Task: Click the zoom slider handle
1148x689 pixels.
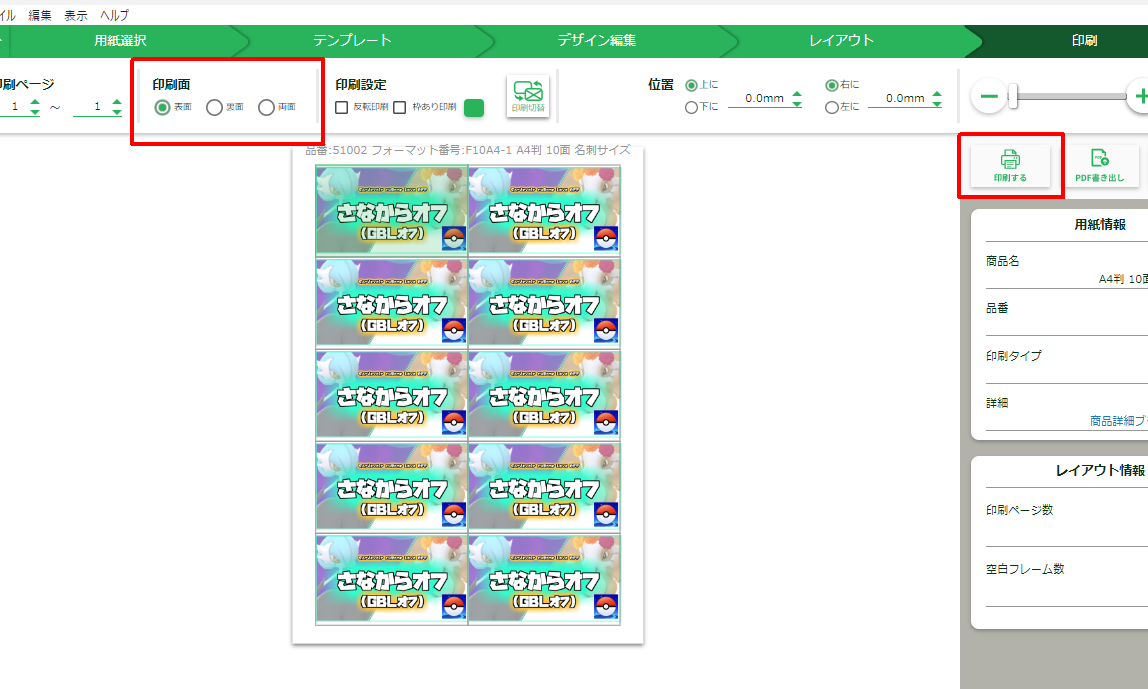Action: point(1013,96)
